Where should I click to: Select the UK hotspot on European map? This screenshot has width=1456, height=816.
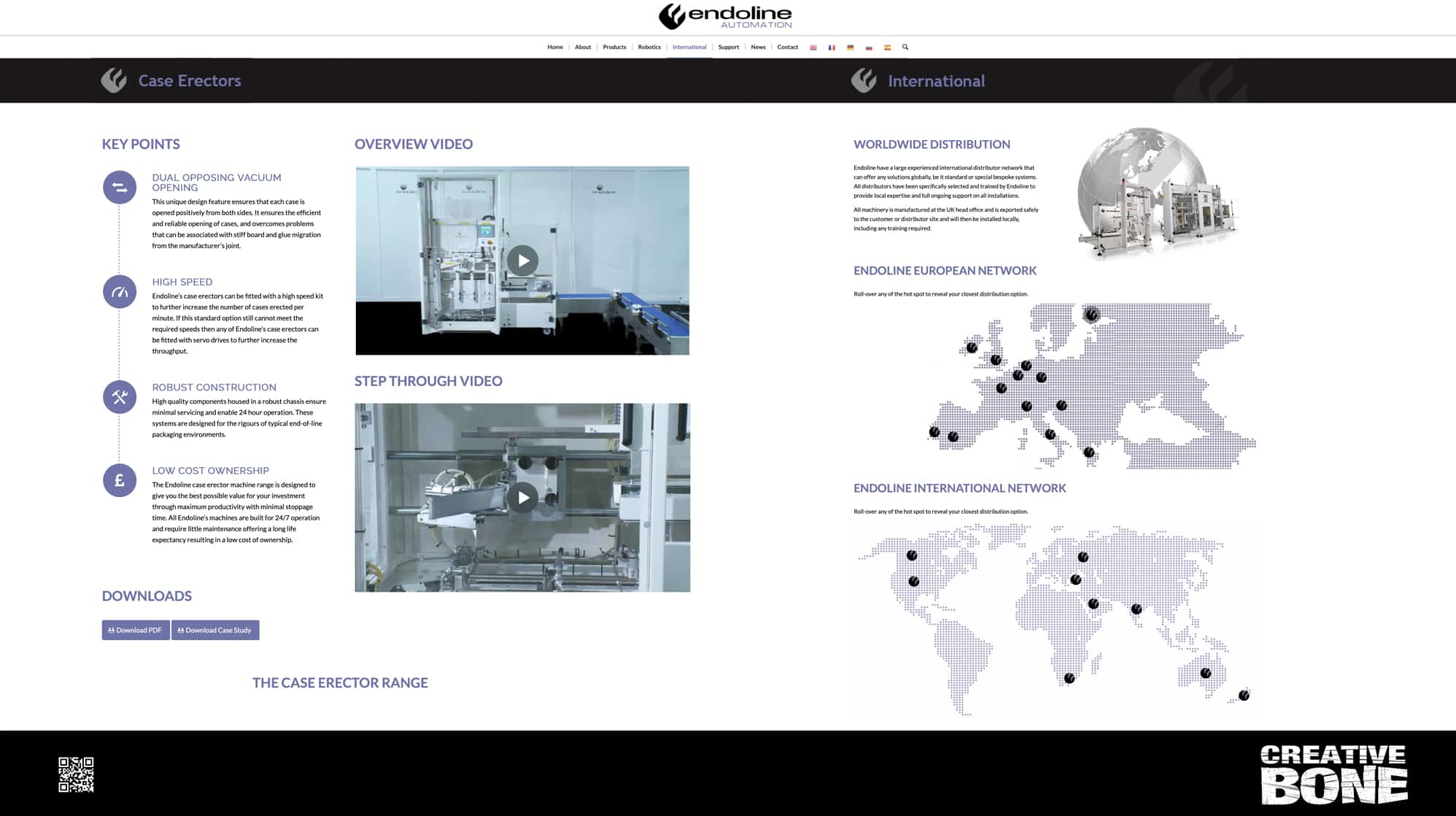coord(996,360)
